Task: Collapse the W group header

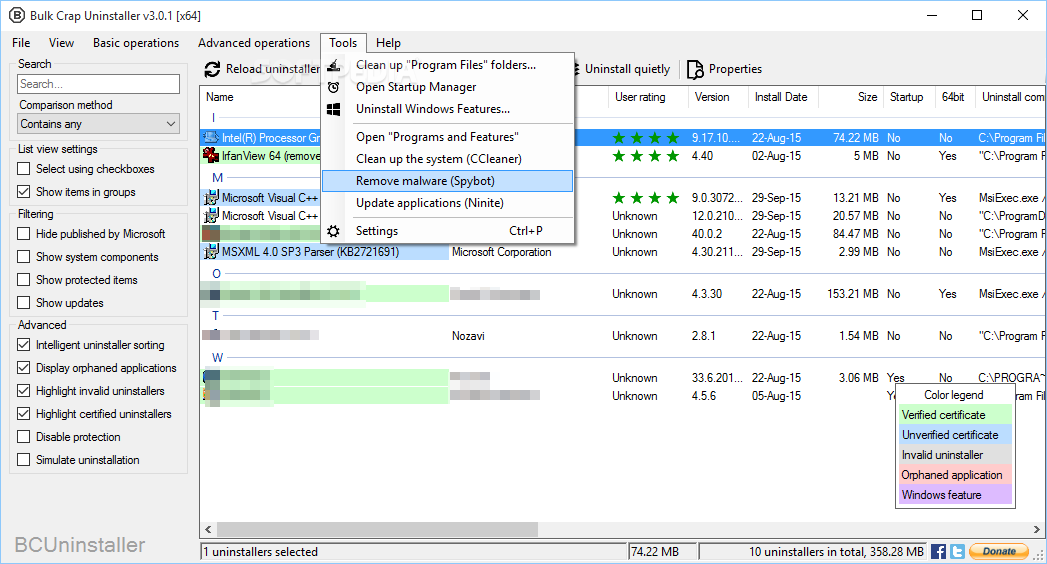Action: (x=218, y=358)
